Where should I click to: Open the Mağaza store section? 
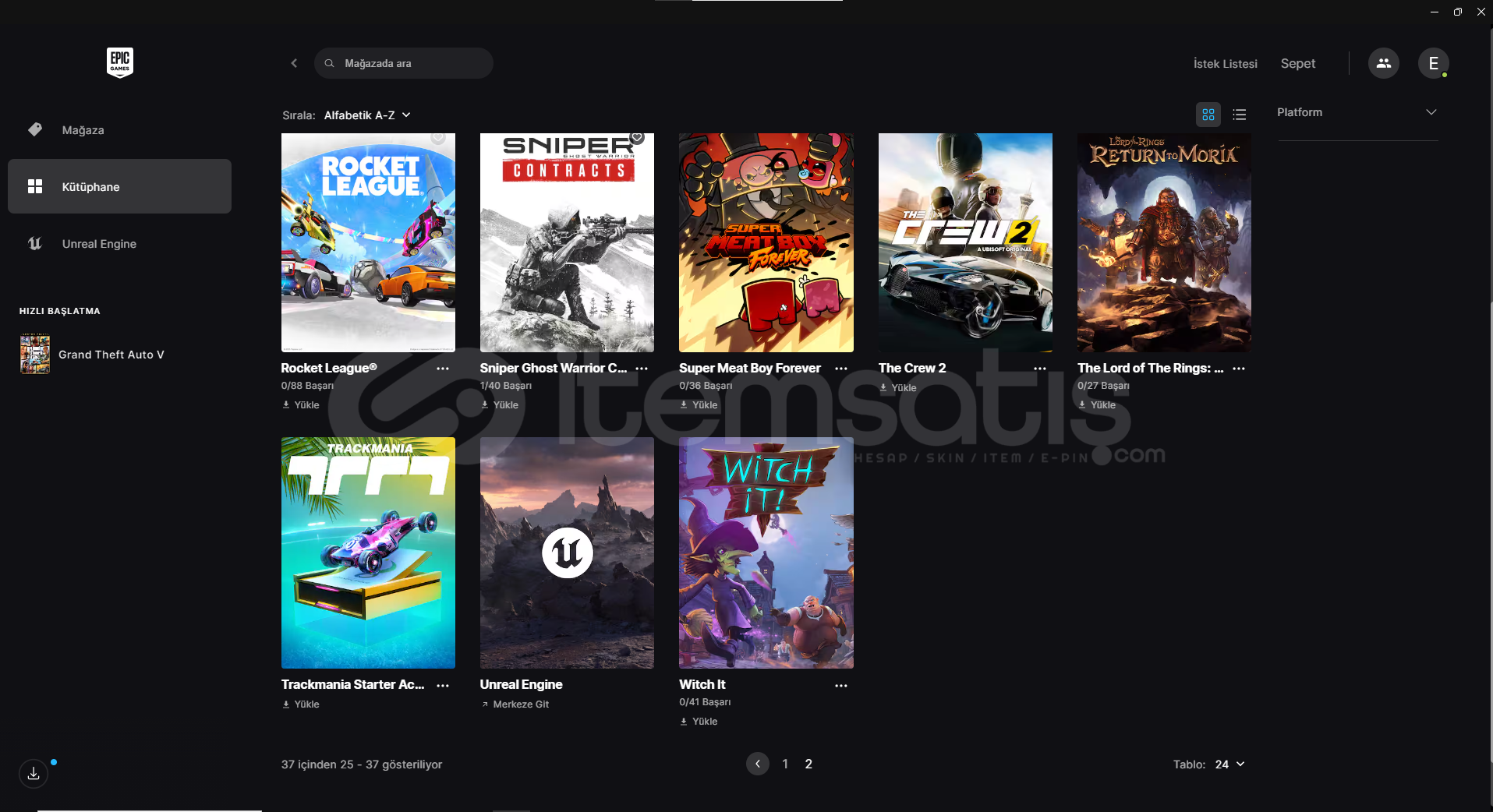119,130
